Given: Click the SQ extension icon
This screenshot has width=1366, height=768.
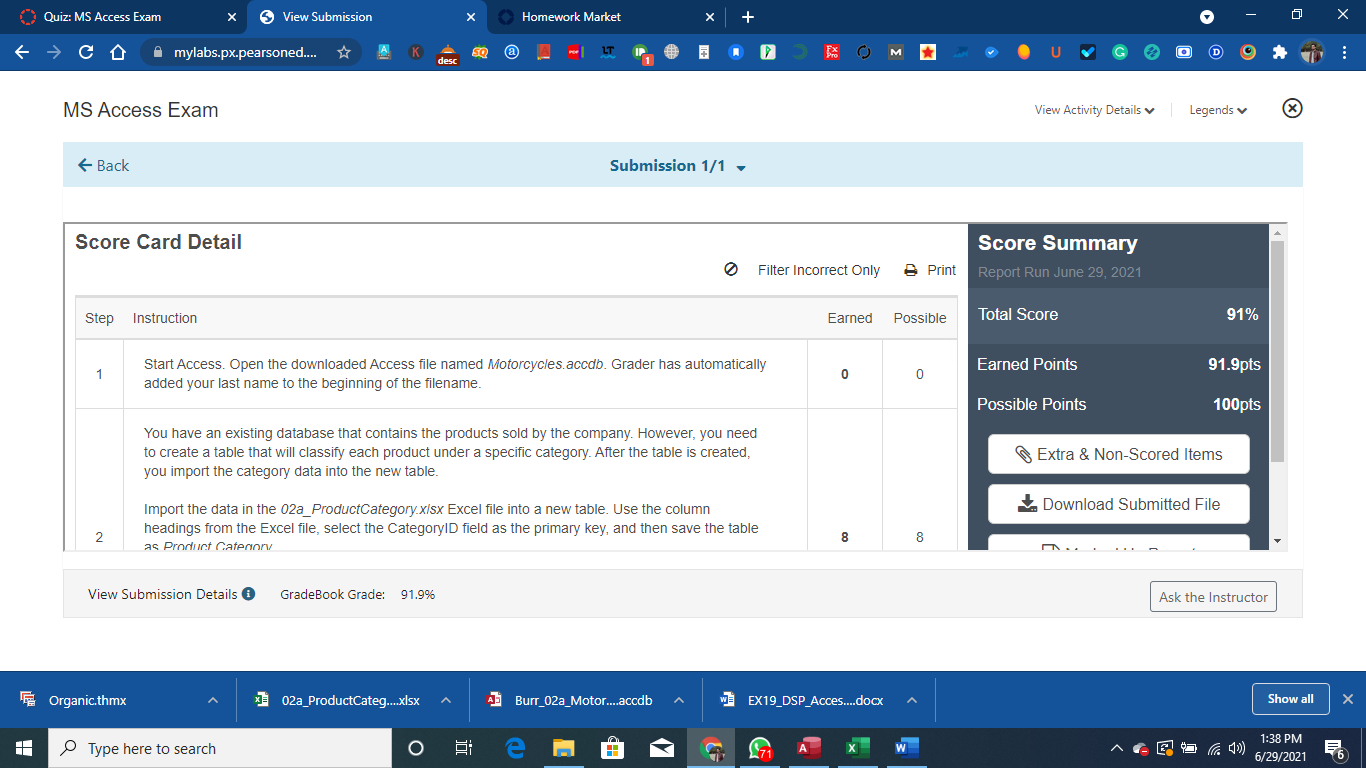Looking at the screenshot, I should coord(479,52).
